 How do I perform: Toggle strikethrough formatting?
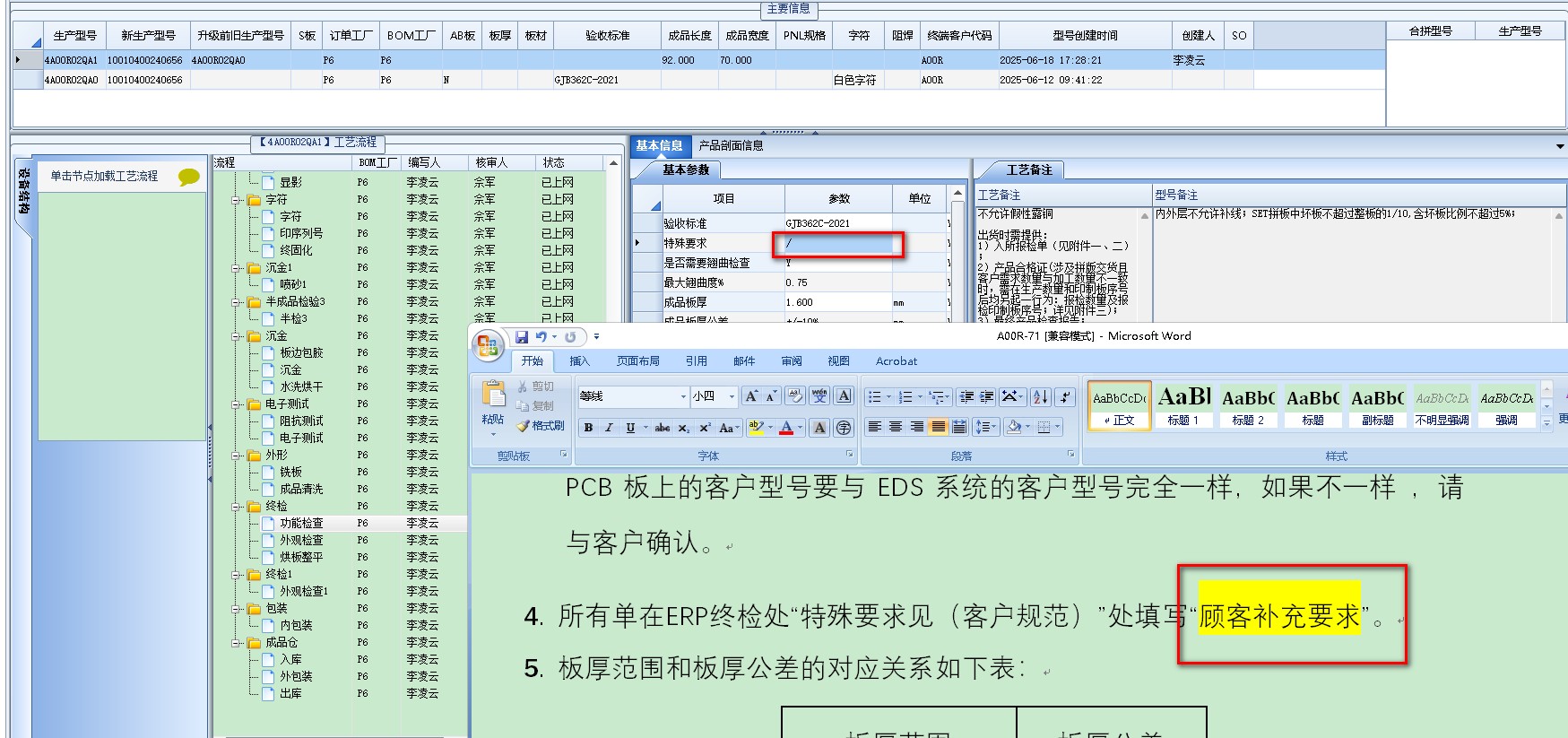[662, 428]
